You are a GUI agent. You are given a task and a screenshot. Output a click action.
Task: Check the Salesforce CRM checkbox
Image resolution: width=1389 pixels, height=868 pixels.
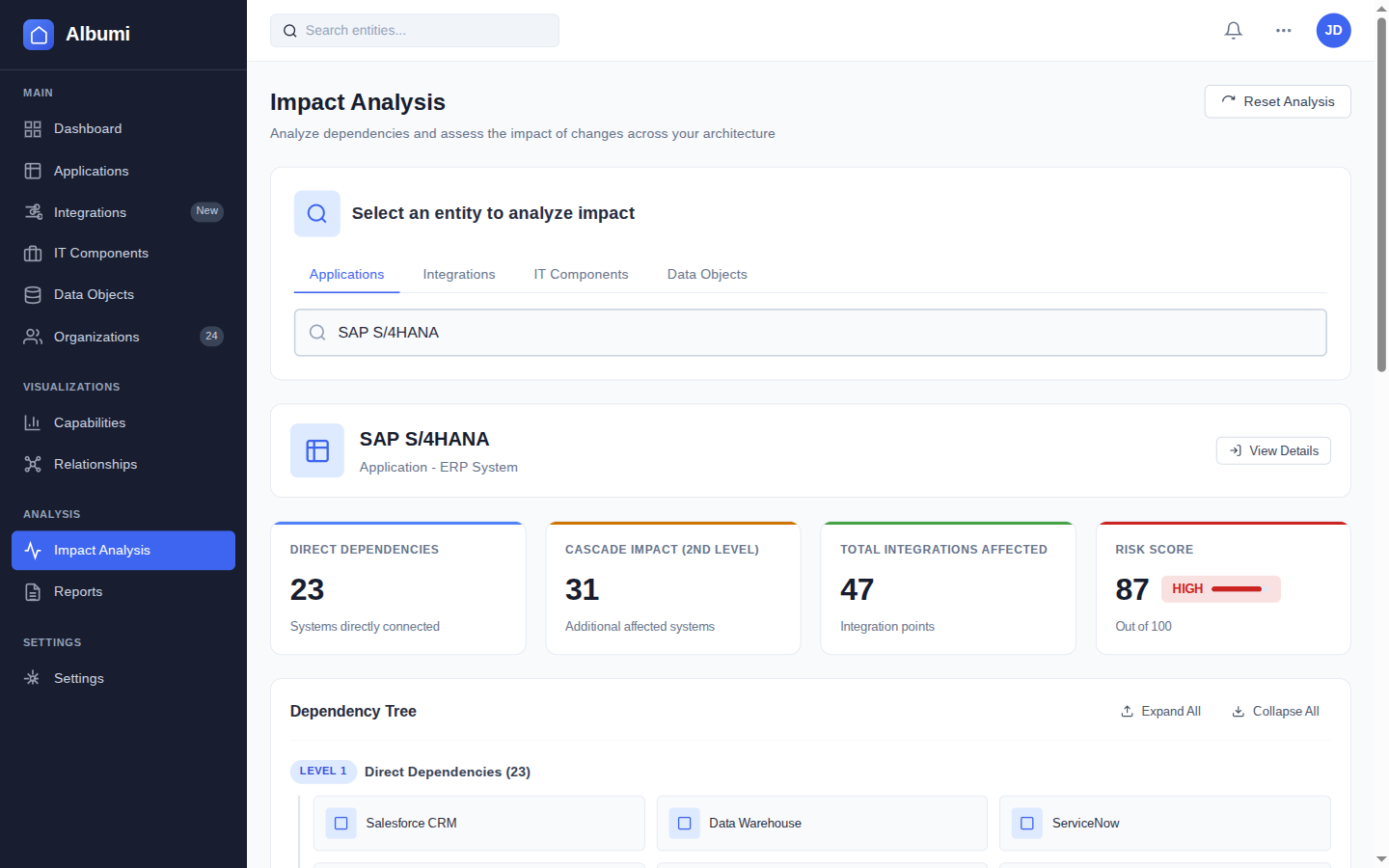pos(341,823)
